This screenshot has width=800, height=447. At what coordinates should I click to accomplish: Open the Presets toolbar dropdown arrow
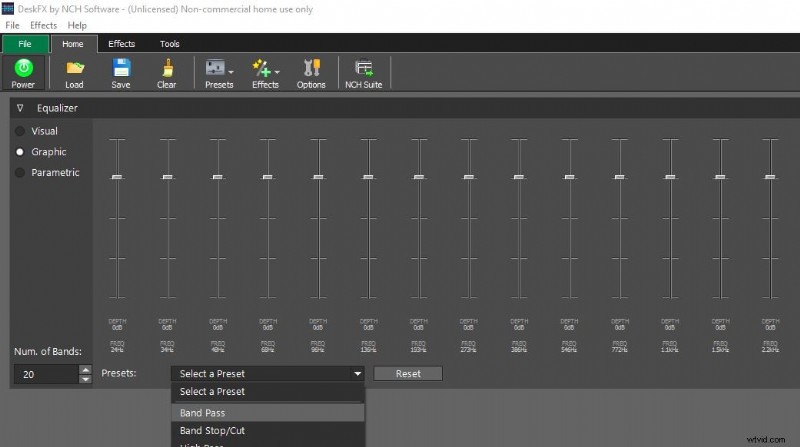[231, 72]
